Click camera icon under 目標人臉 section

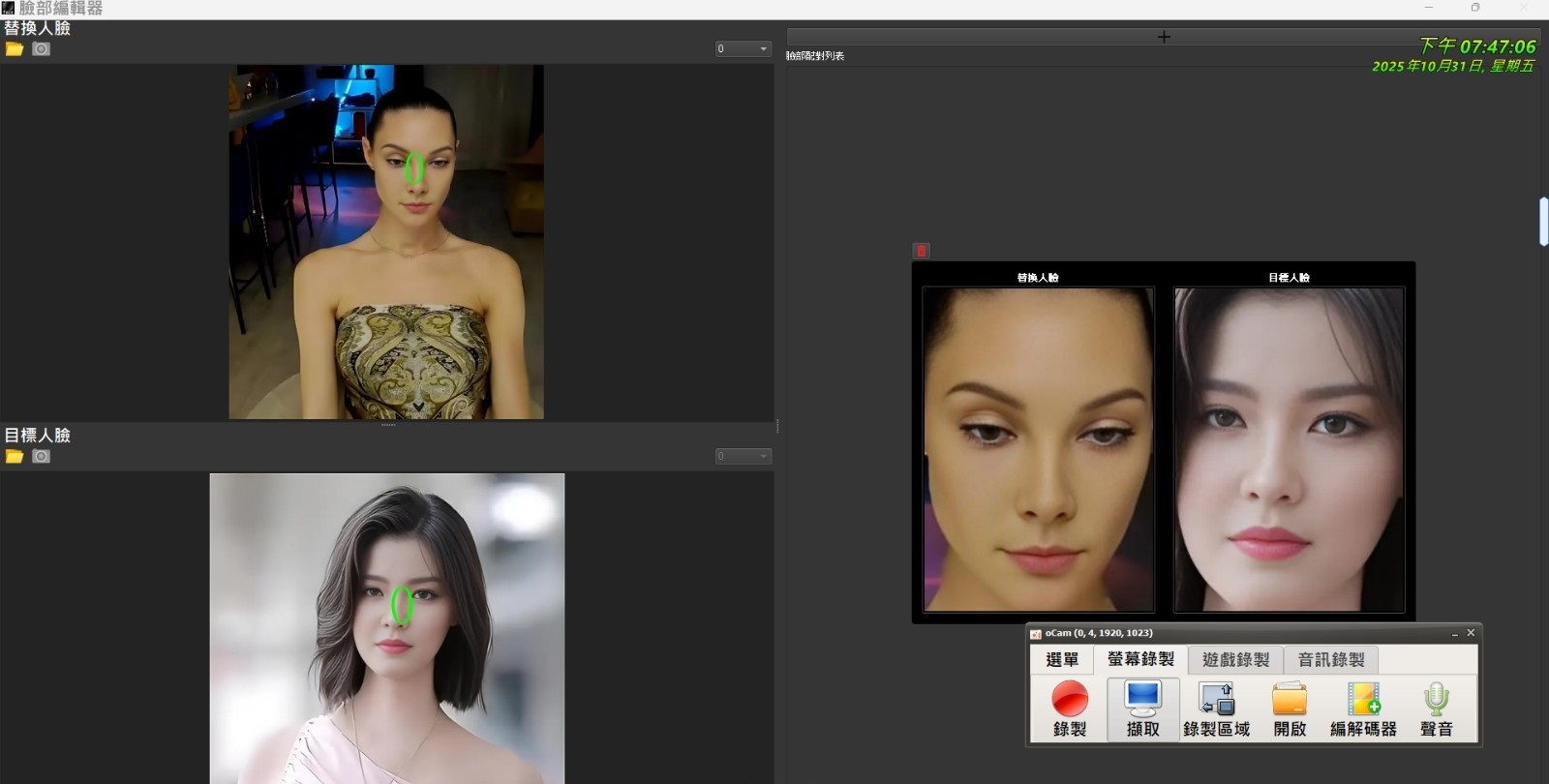point(41,457)
